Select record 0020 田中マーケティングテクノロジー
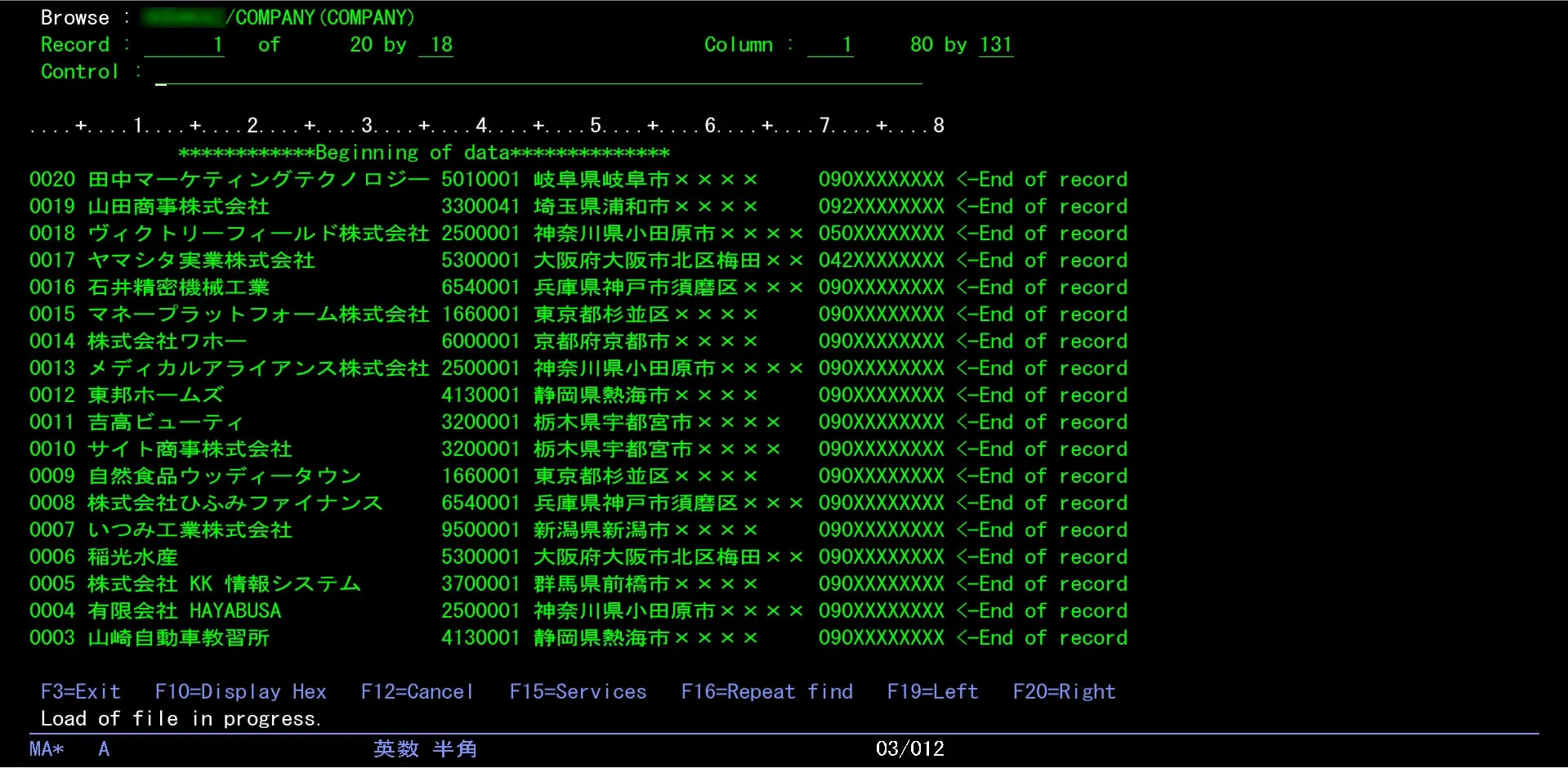This screenshot has width=1568, height=768. tap(579, 179)
